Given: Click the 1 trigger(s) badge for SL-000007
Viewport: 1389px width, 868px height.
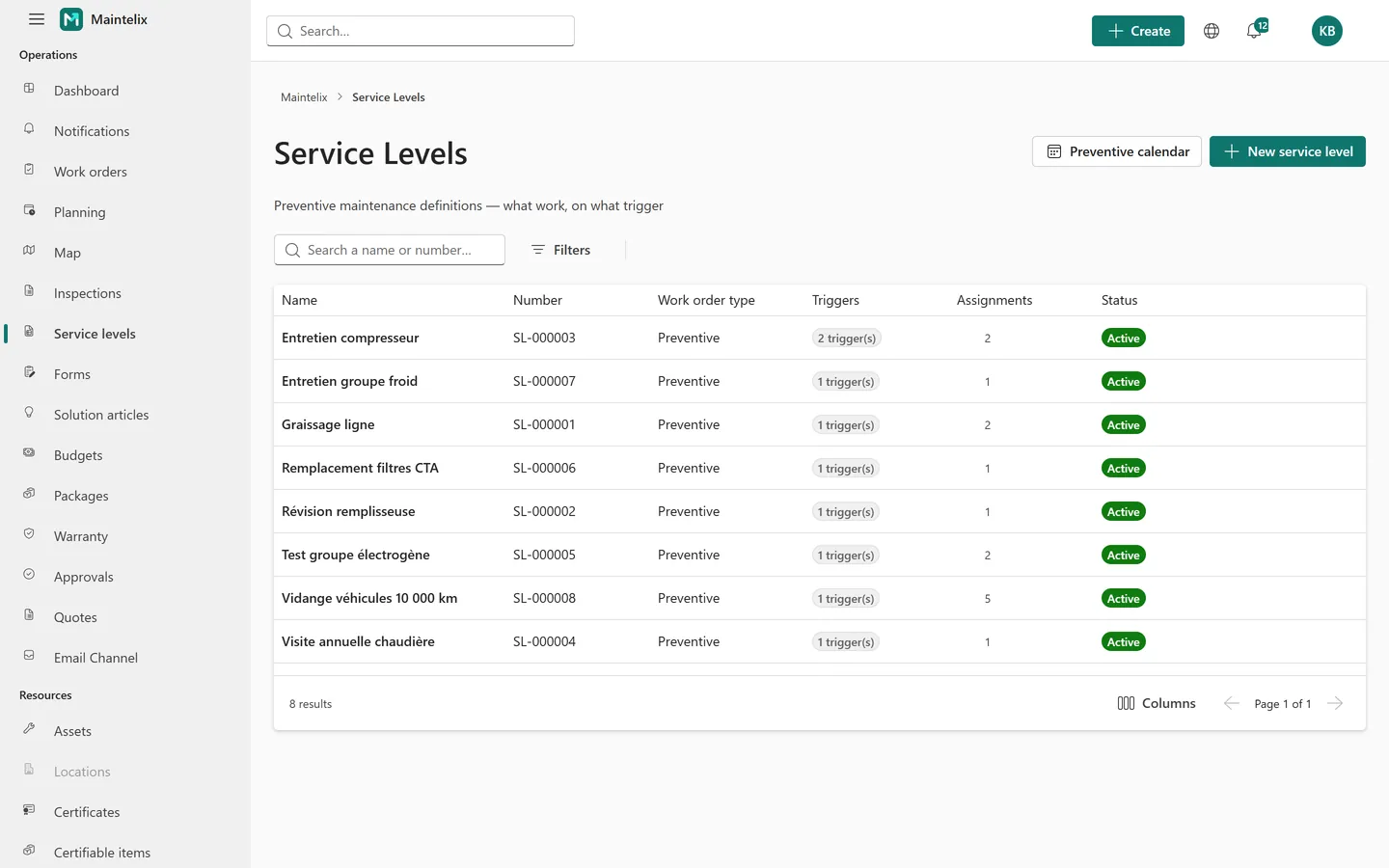Looking at the screenshot, I should [846, 382].
